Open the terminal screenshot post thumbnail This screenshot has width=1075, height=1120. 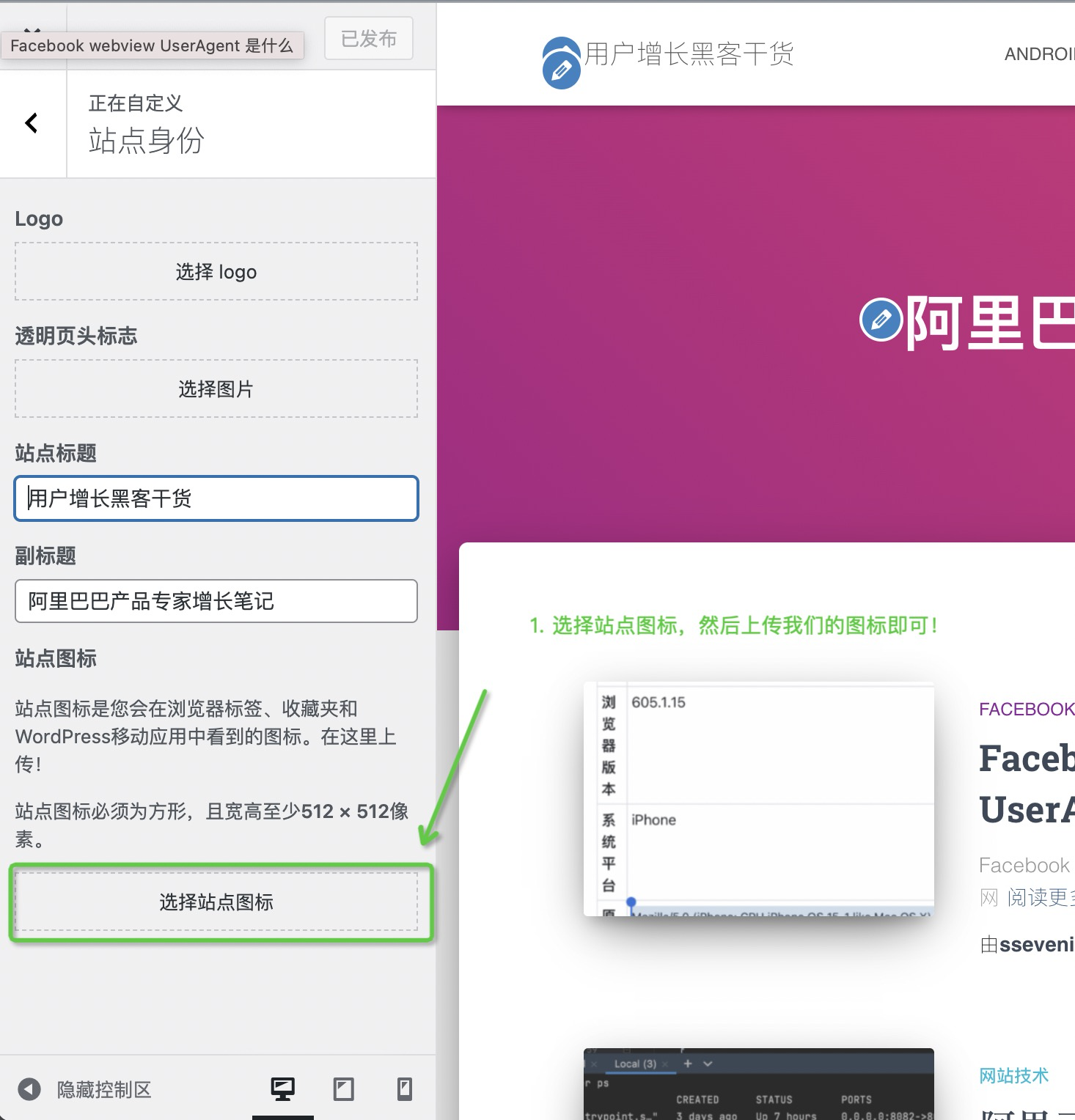[759, 1084]
